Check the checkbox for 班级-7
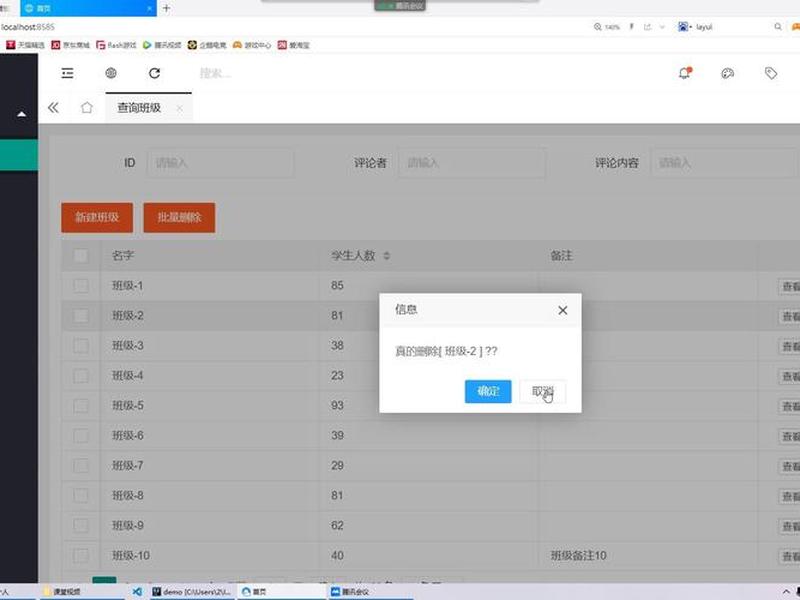Viewport: 800px width, 600px height. point(81,466)
